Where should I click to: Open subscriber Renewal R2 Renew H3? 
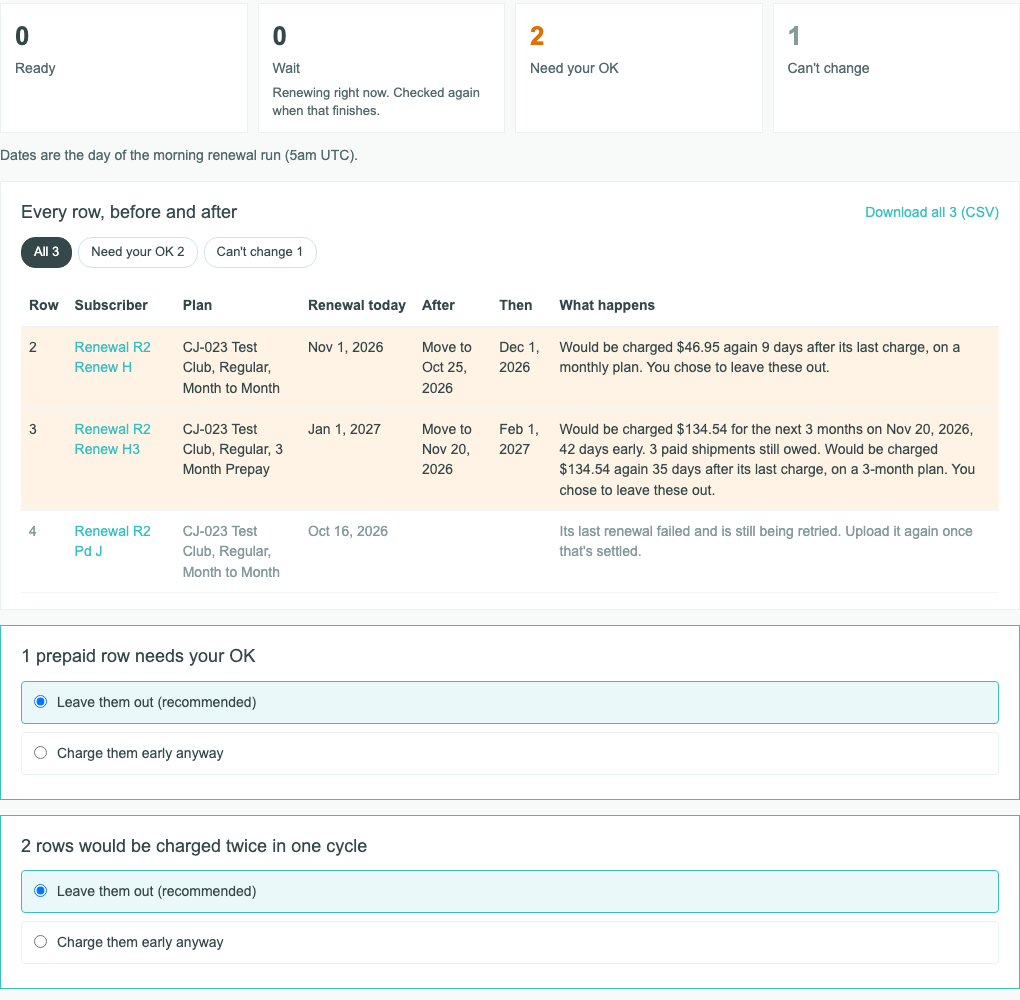[x=113, y=439]
